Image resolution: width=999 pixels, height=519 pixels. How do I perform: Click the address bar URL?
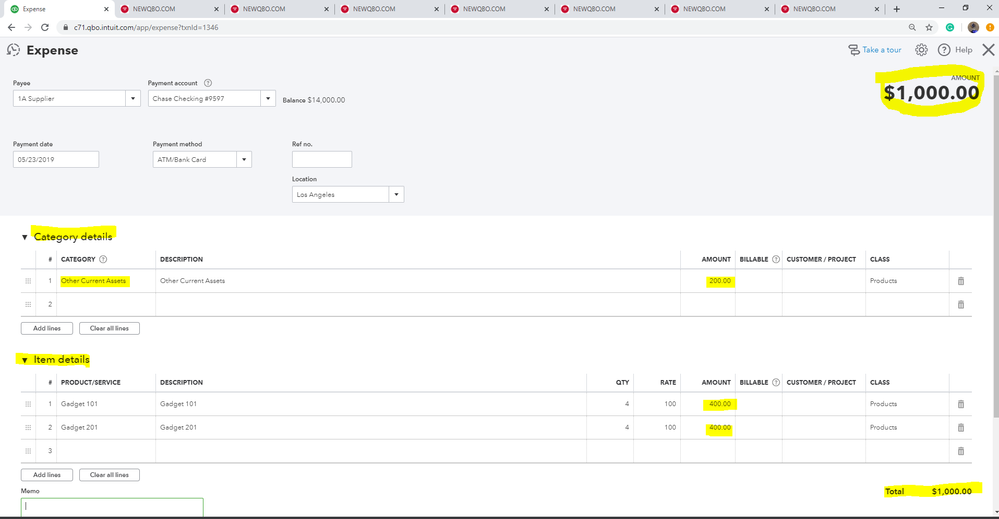point(146,27)
